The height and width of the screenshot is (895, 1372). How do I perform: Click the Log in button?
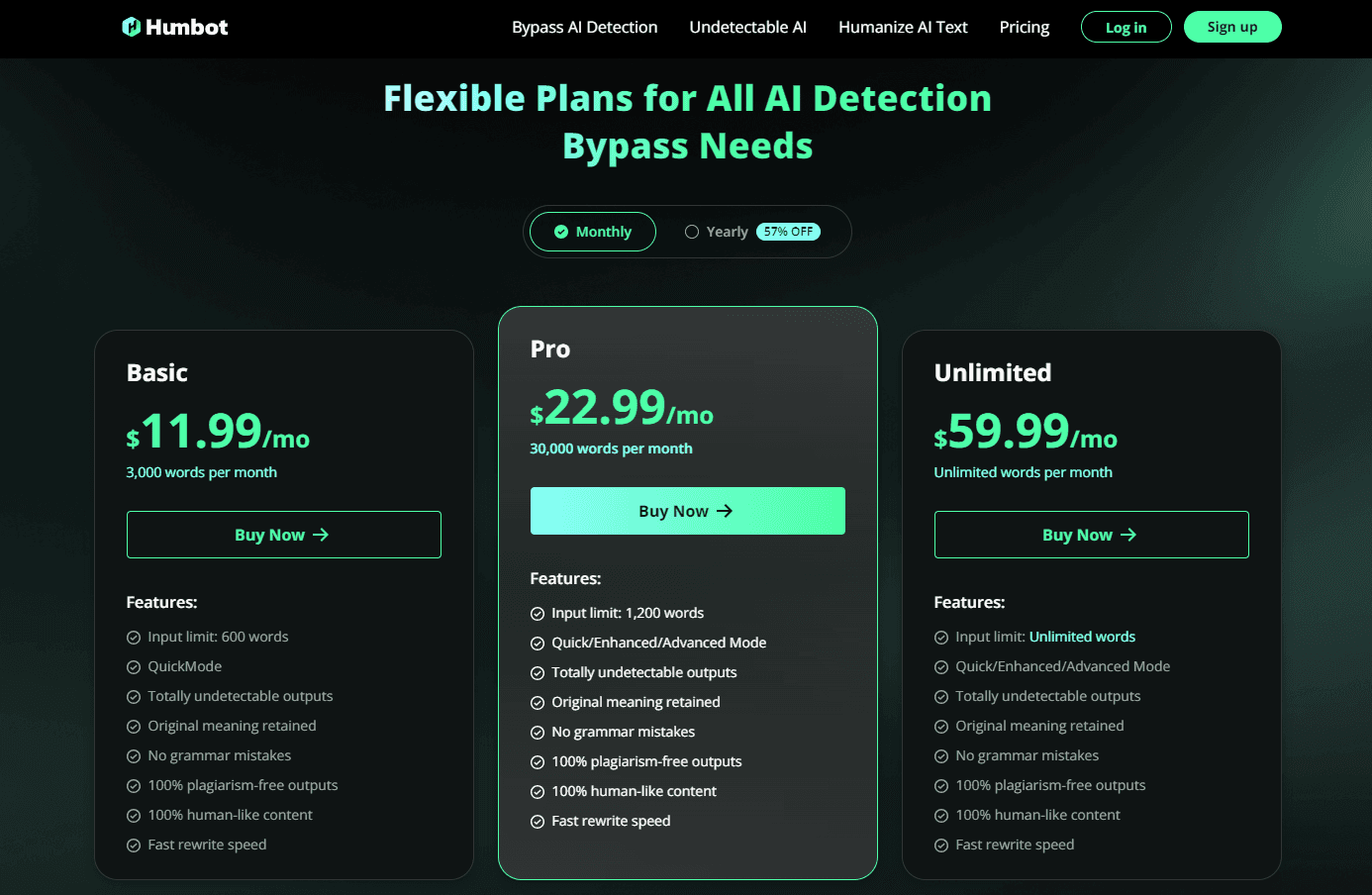pos(1126,27)
